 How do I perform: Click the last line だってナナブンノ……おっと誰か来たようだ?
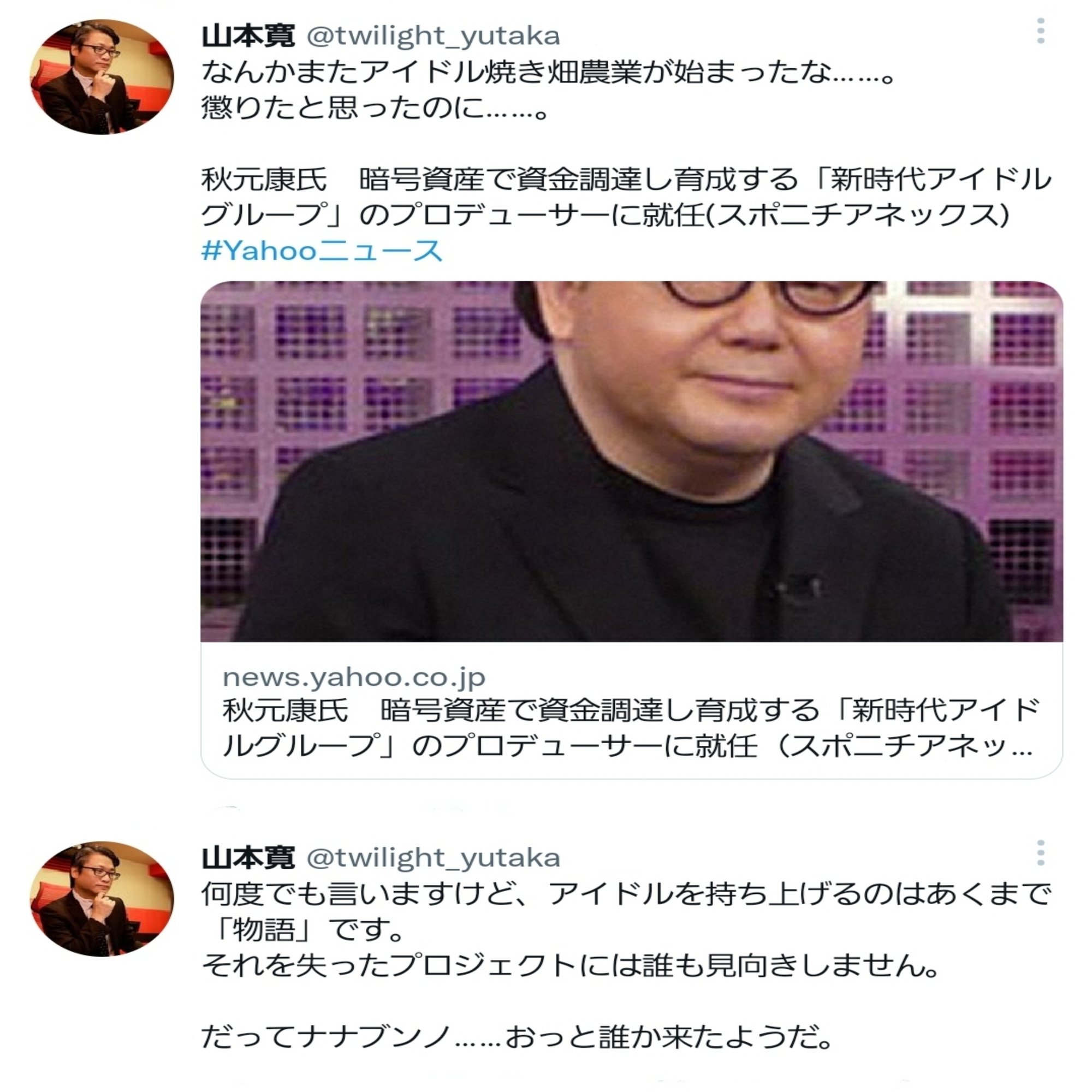tap(517, 1037)
